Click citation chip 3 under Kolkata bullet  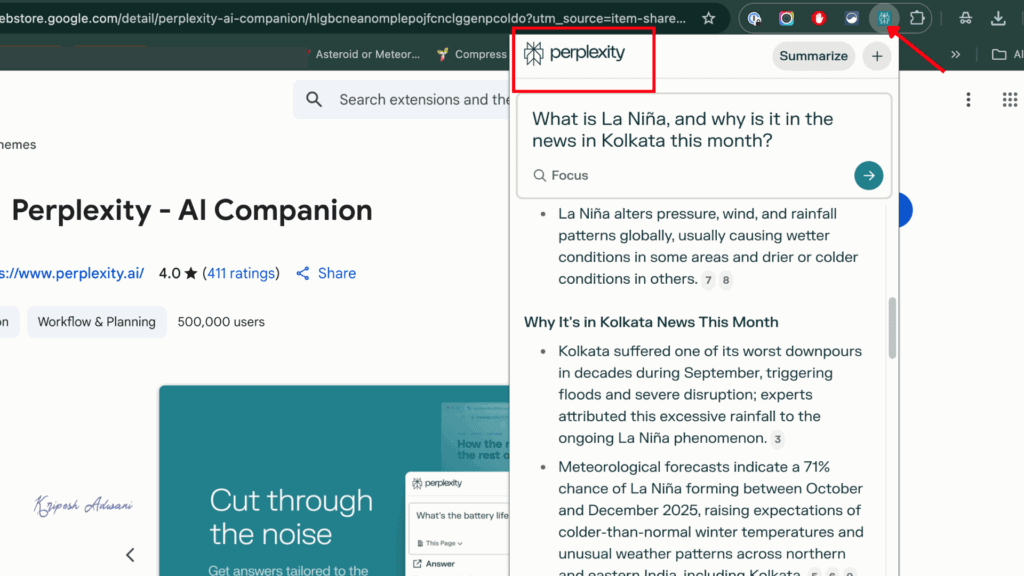tap(777, 439)
